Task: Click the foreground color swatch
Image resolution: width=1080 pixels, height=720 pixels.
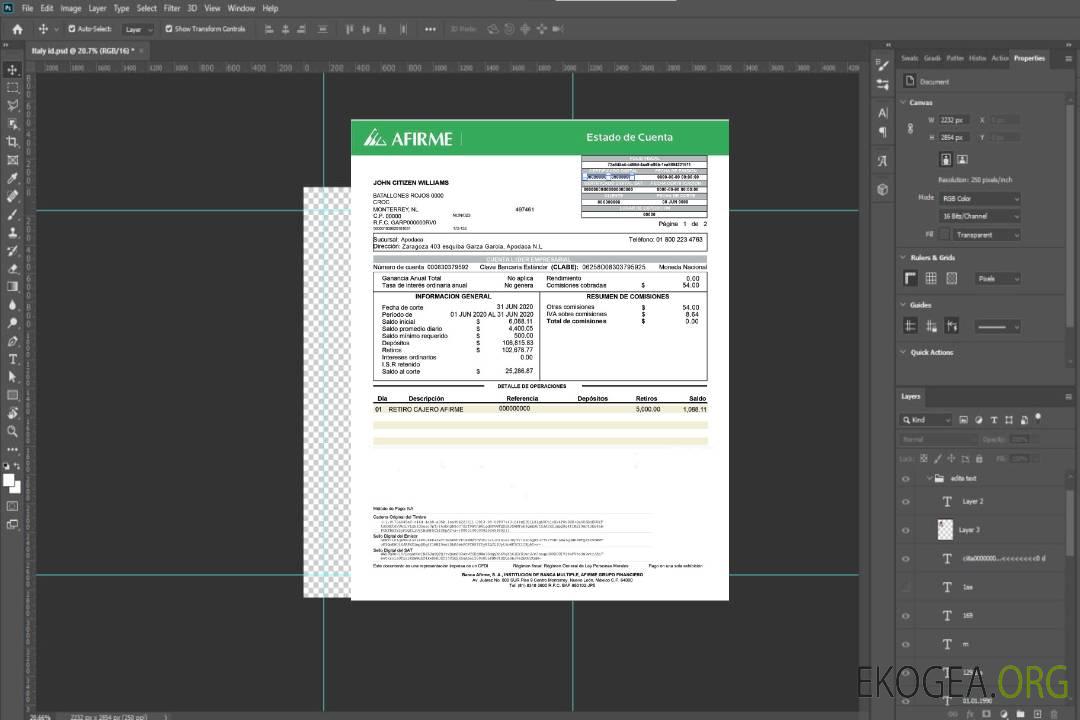Action: pos(9,480)
